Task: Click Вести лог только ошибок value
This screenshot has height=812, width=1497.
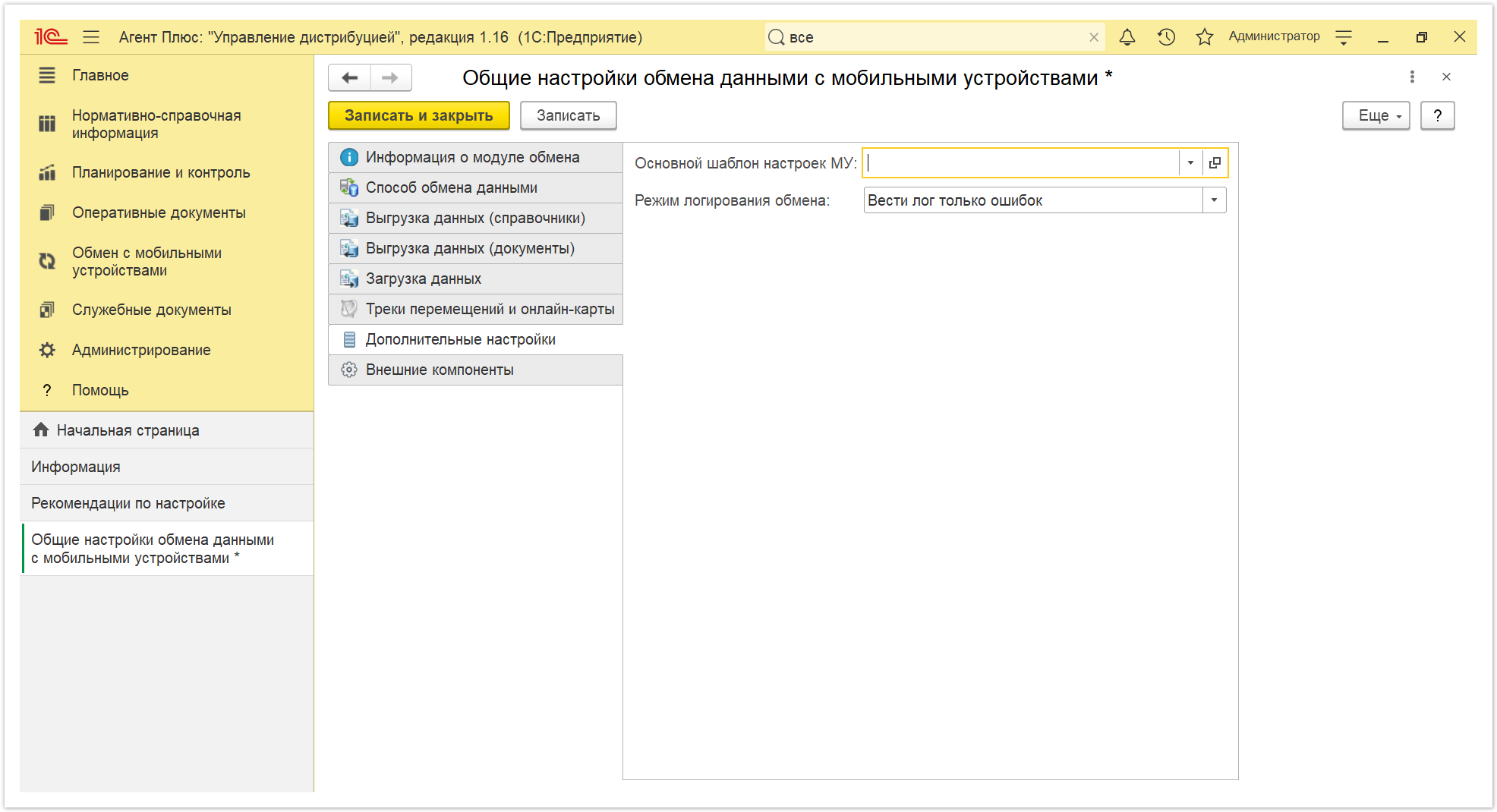Action: tap(955, 200)
